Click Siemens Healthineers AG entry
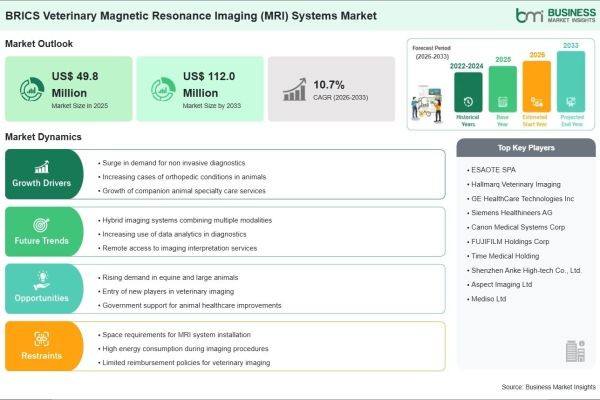Screen dimensions: 600x400 (510, 212)
